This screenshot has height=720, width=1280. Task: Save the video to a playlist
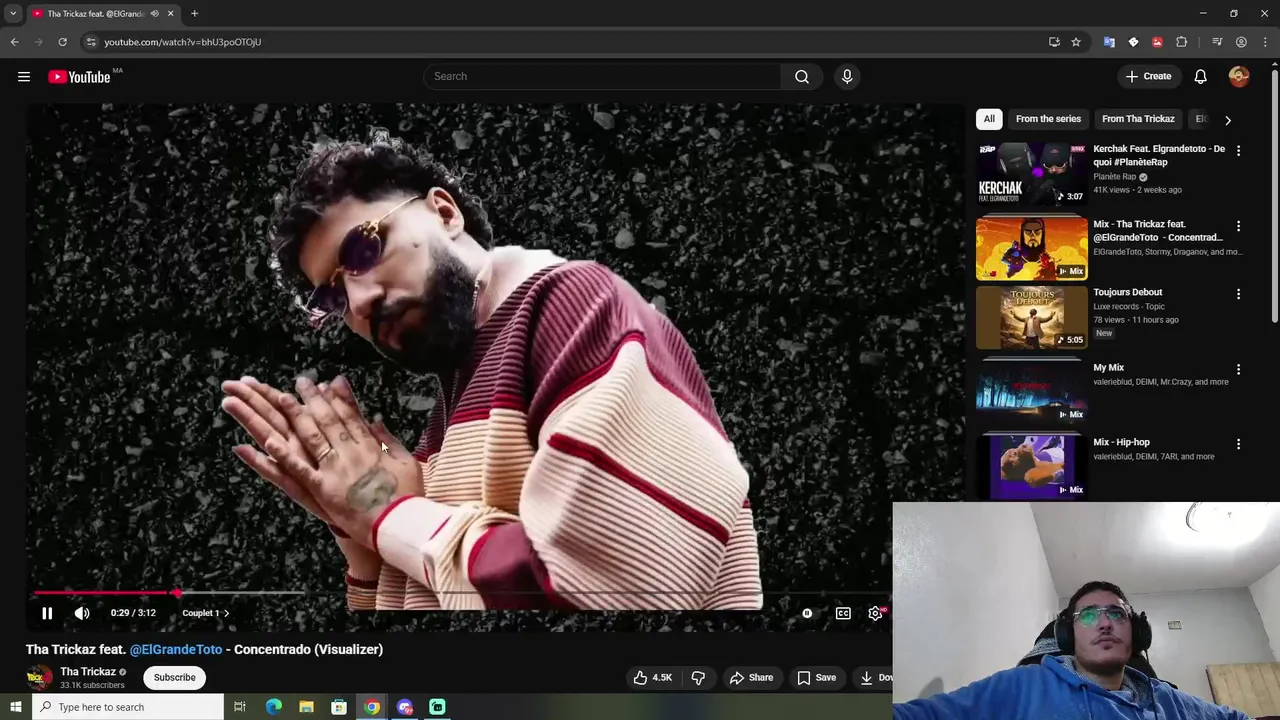816,677
